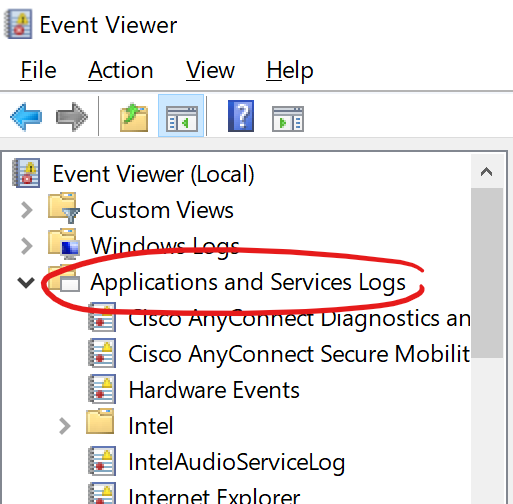Select the Hardware Events log

[214, 390]
